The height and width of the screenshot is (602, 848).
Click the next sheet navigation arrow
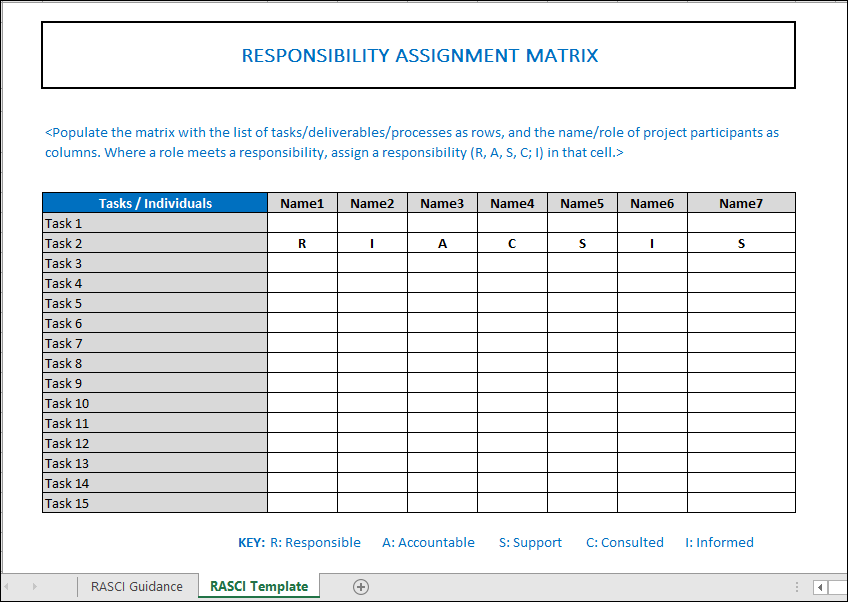[35, 587]
